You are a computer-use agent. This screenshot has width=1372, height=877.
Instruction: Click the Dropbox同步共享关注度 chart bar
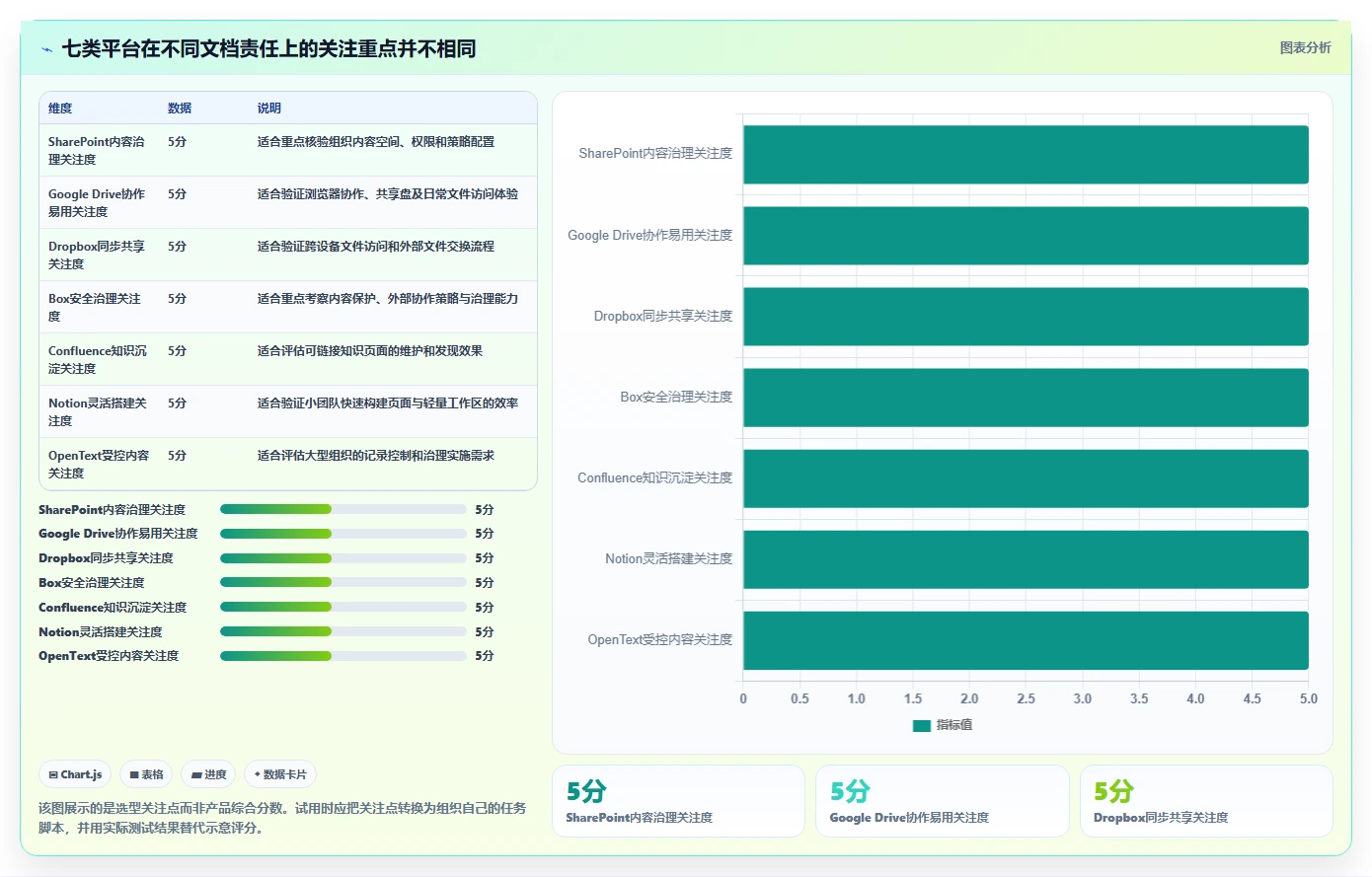pos(1026,317)
